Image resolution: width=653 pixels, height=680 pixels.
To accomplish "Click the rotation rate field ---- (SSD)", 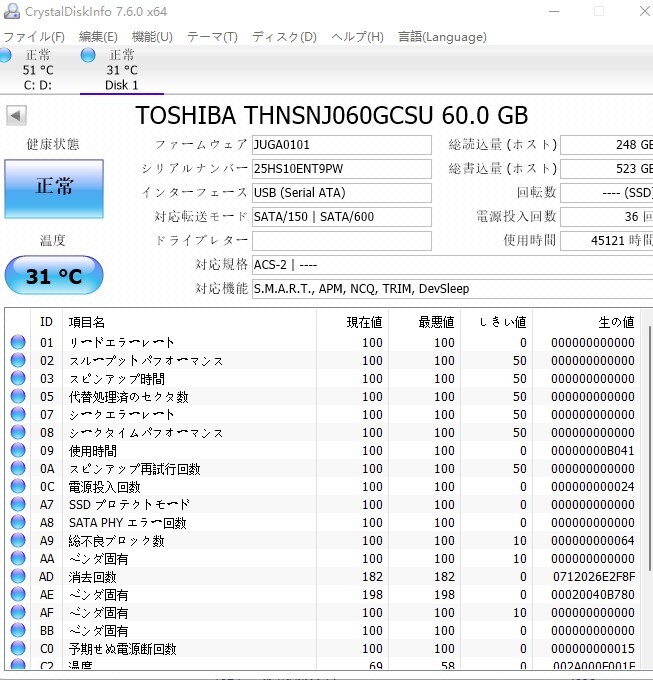I will pos(607,193).
